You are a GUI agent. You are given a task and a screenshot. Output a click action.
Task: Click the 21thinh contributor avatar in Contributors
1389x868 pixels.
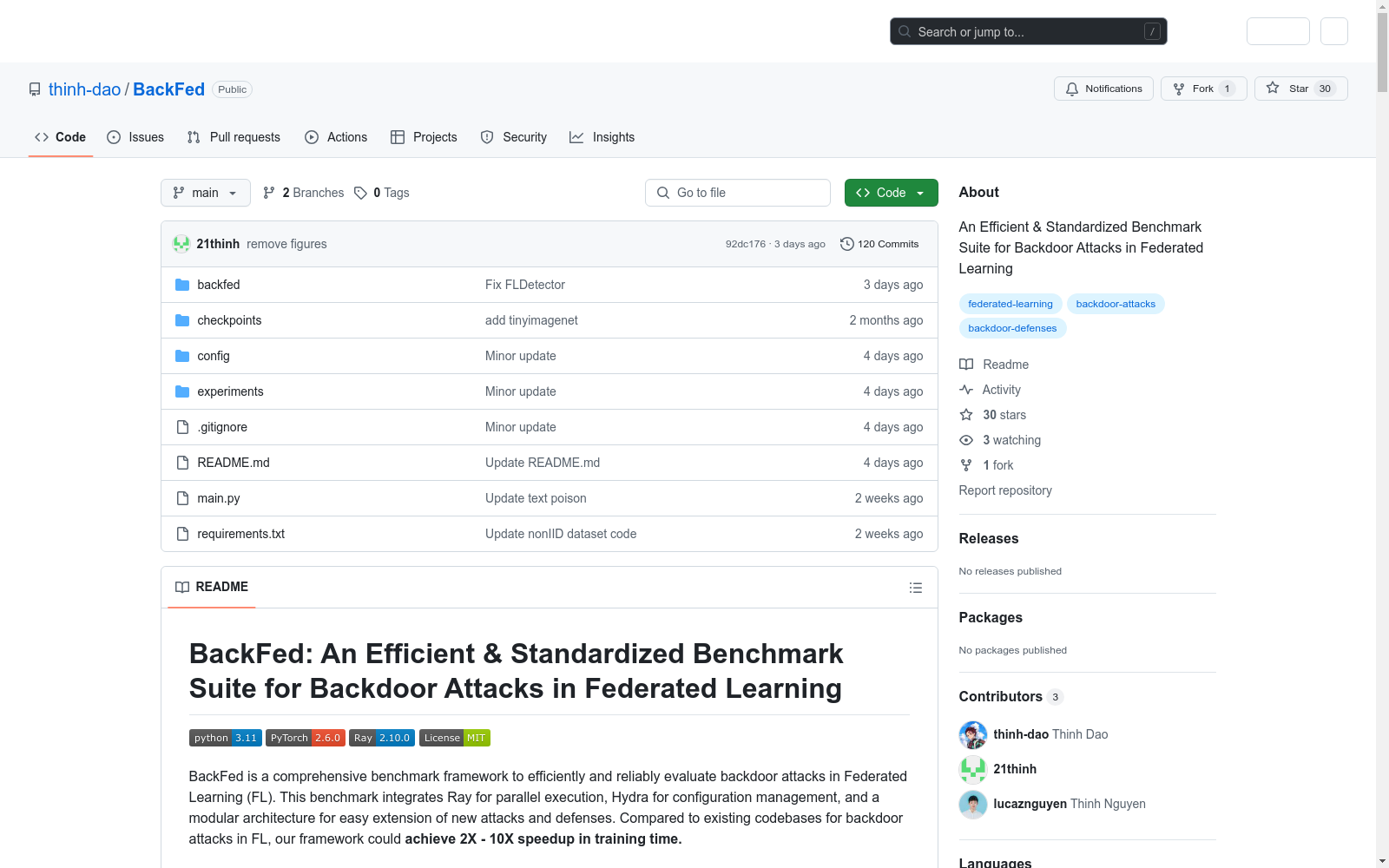[x=973, y=770]
